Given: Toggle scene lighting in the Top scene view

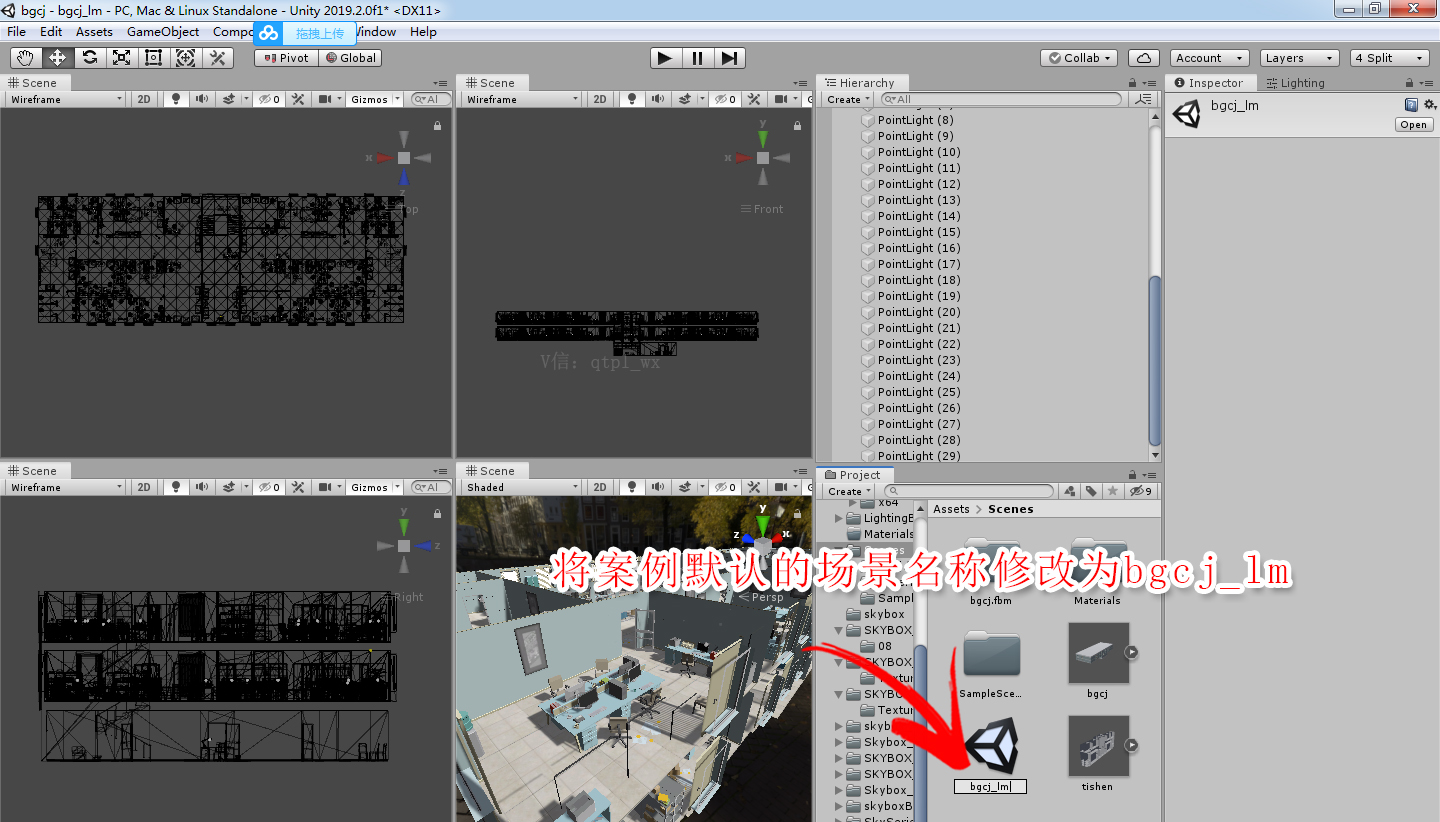Looking at the screenshot, I should click(177, 99).
